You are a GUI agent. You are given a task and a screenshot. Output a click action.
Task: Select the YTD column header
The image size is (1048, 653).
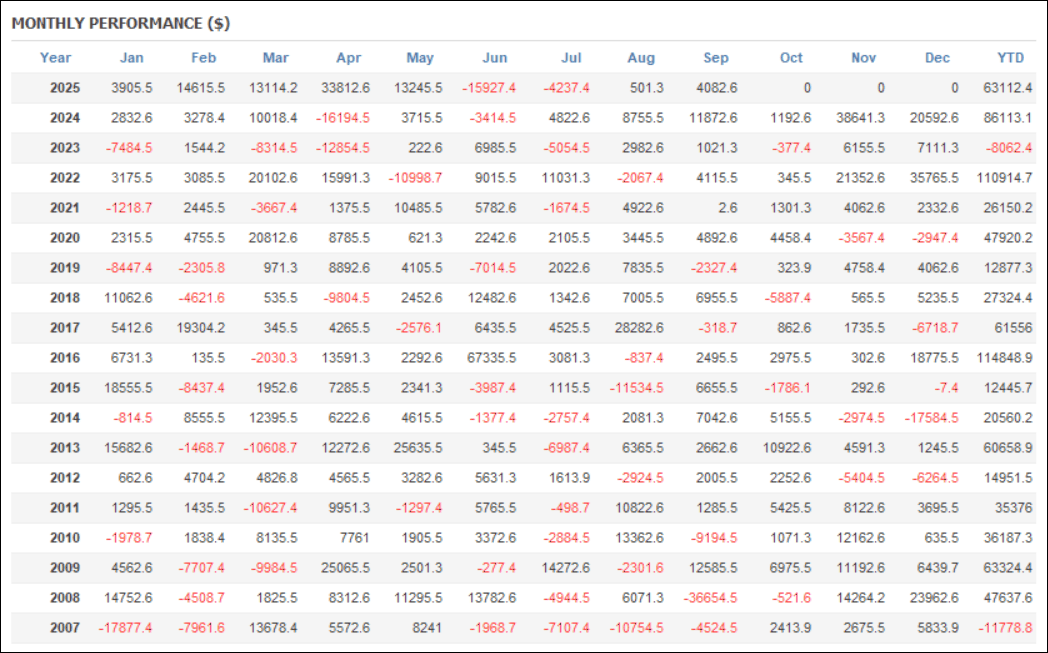coord(1008,58)
